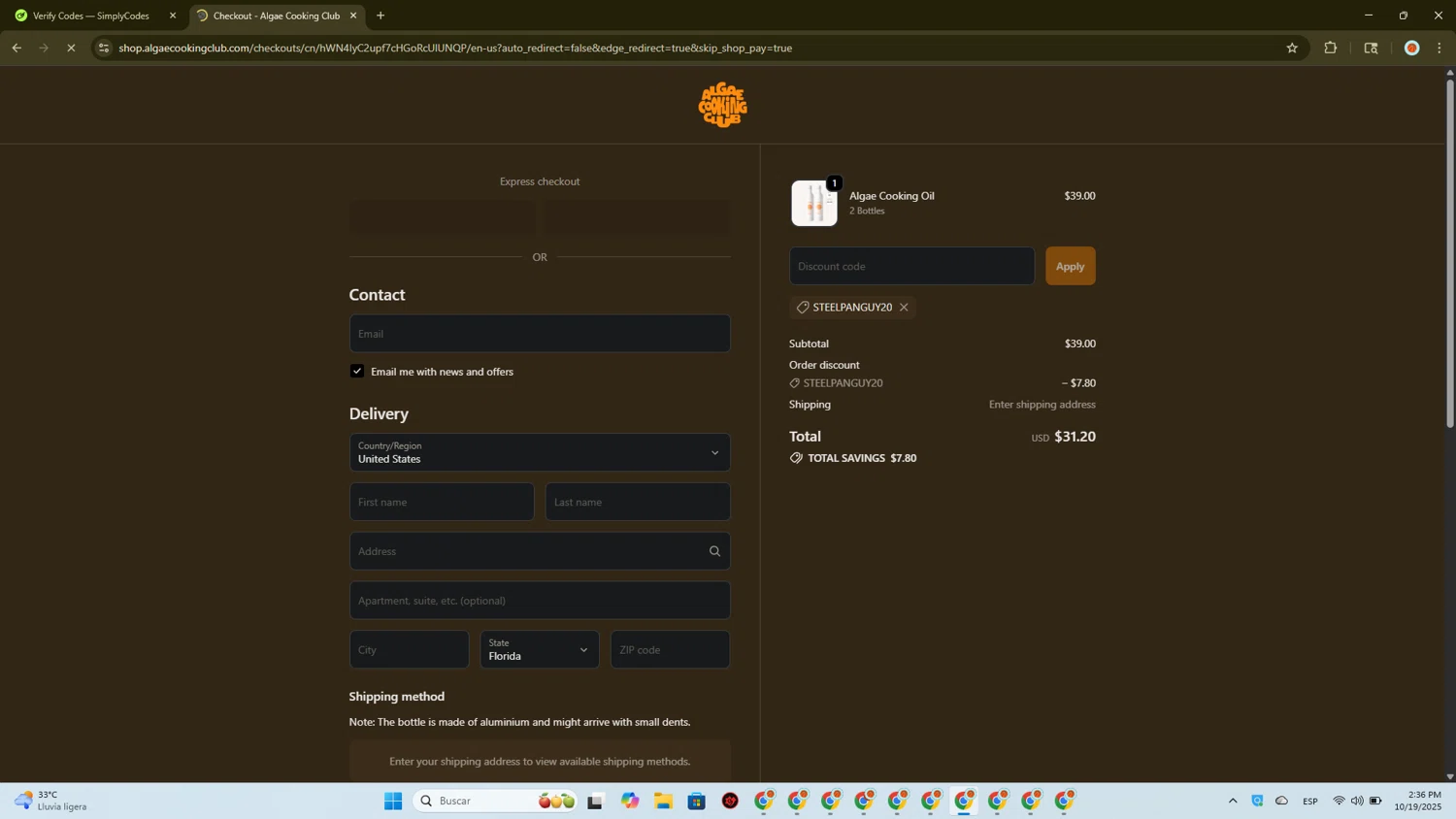
Task: Click the battery status icon
Action: [1375, 801]
